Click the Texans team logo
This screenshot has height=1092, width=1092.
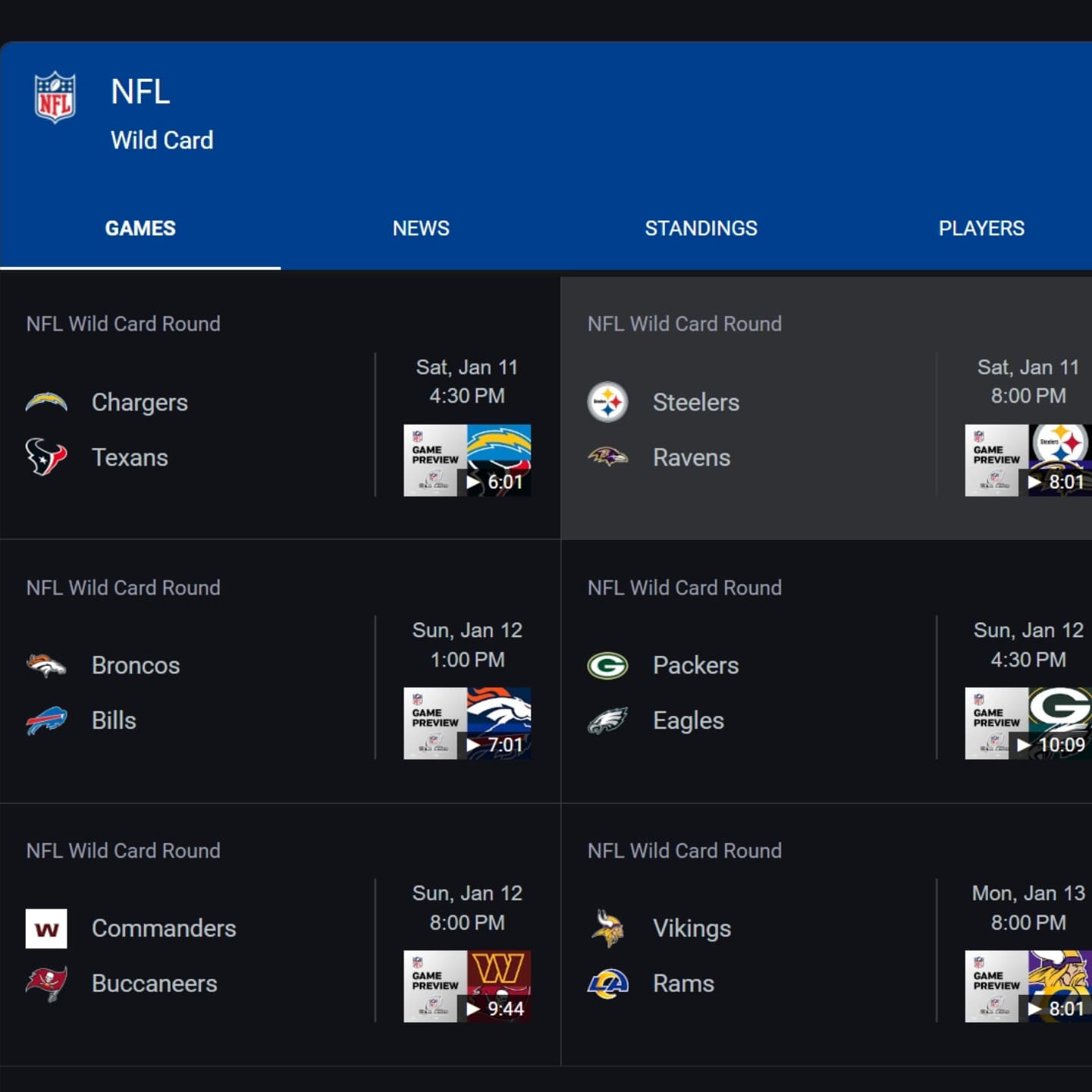coord(46,457)
